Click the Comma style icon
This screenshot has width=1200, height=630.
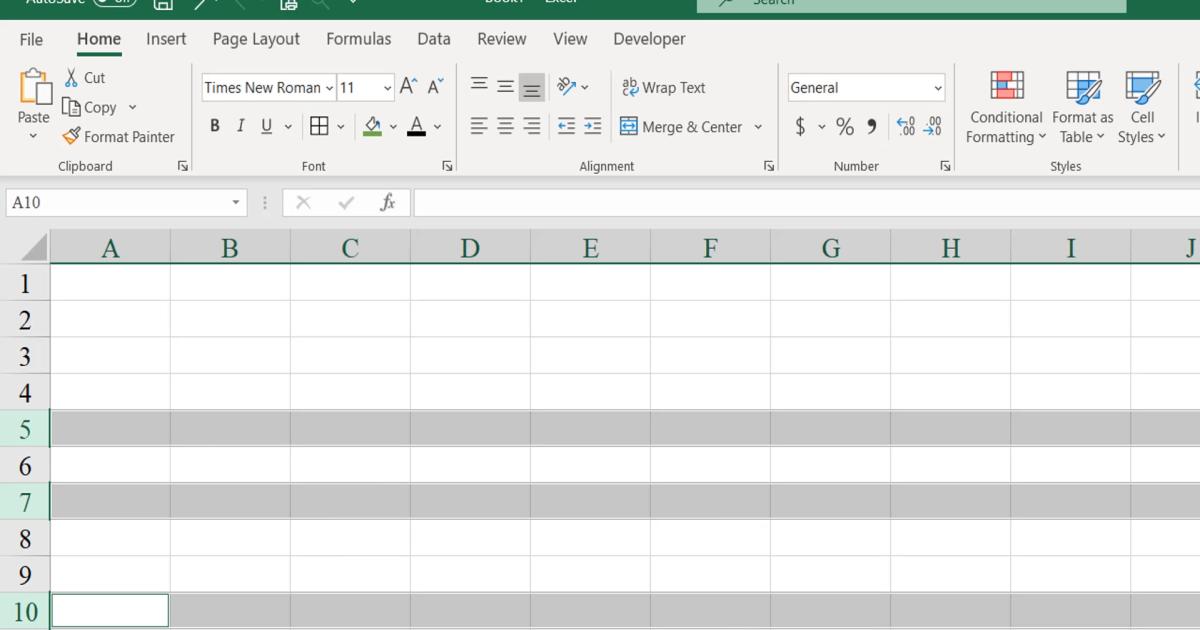tap(869, 126)
